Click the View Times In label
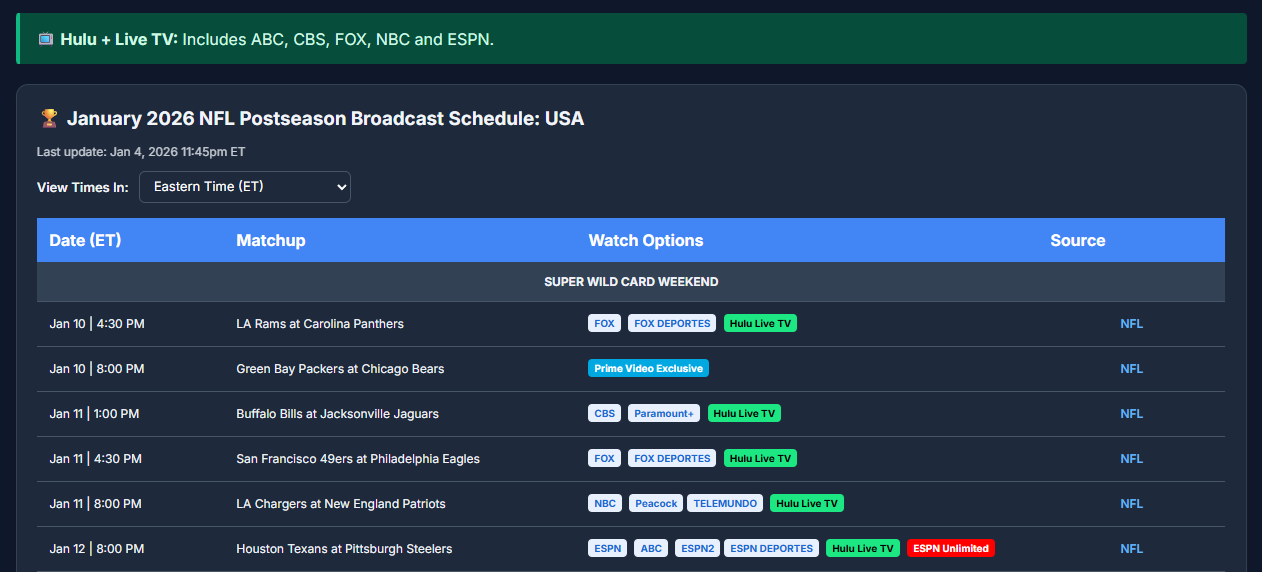The height and width of the screenshot is (572, 1262). pyautogui.click(x=83, y=187)
